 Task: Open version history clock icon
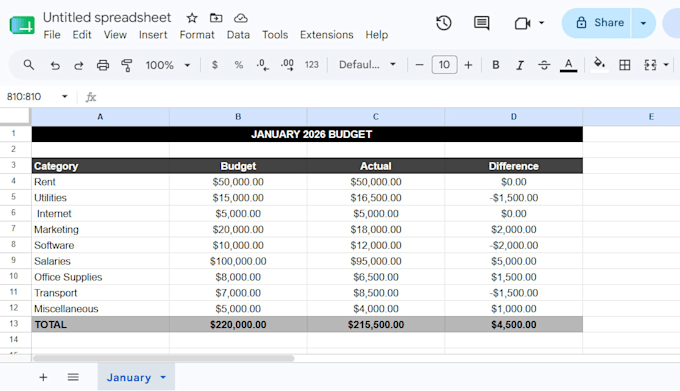(444, 23)
